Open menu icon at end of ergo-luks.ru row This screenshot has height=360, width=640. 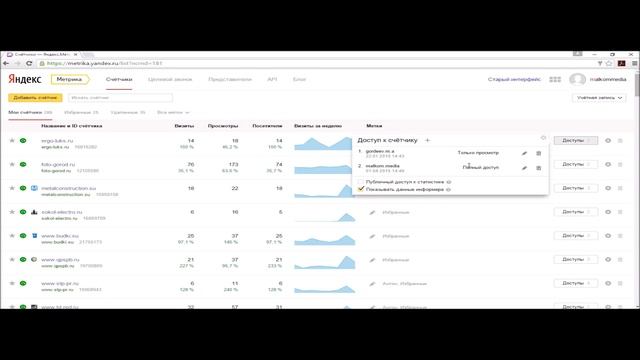tap(620, 140)
